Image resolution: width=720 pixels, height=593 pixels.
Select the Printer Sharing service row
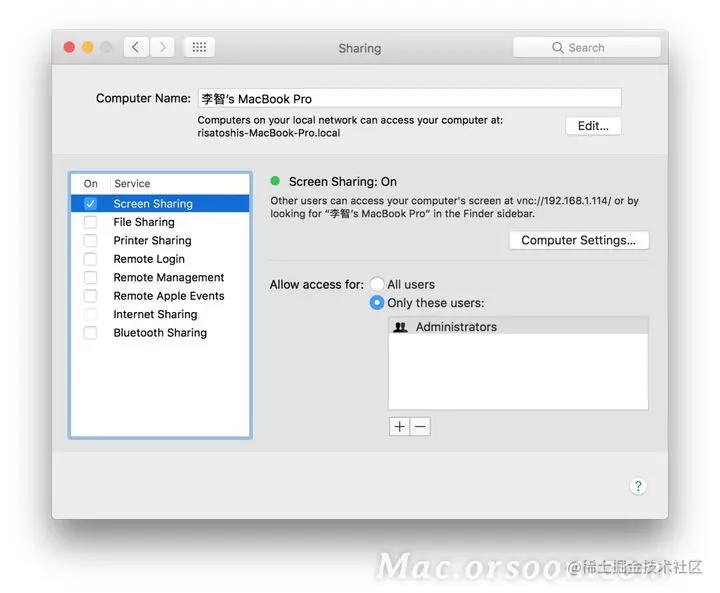point(160,240)
